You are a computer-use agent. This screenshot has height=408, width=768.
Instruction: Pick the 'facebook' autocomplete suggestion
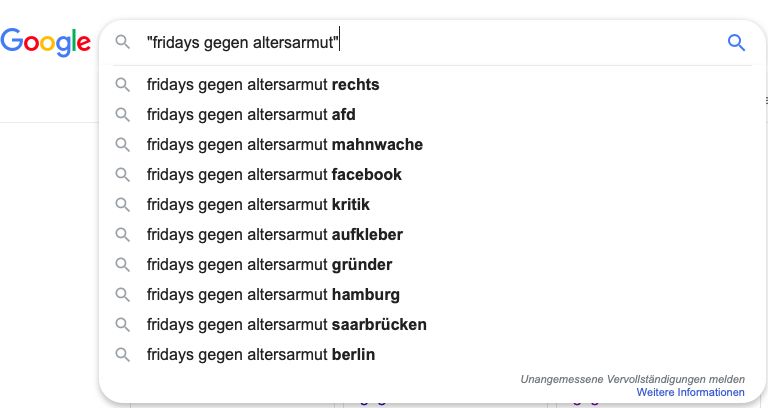274,175
